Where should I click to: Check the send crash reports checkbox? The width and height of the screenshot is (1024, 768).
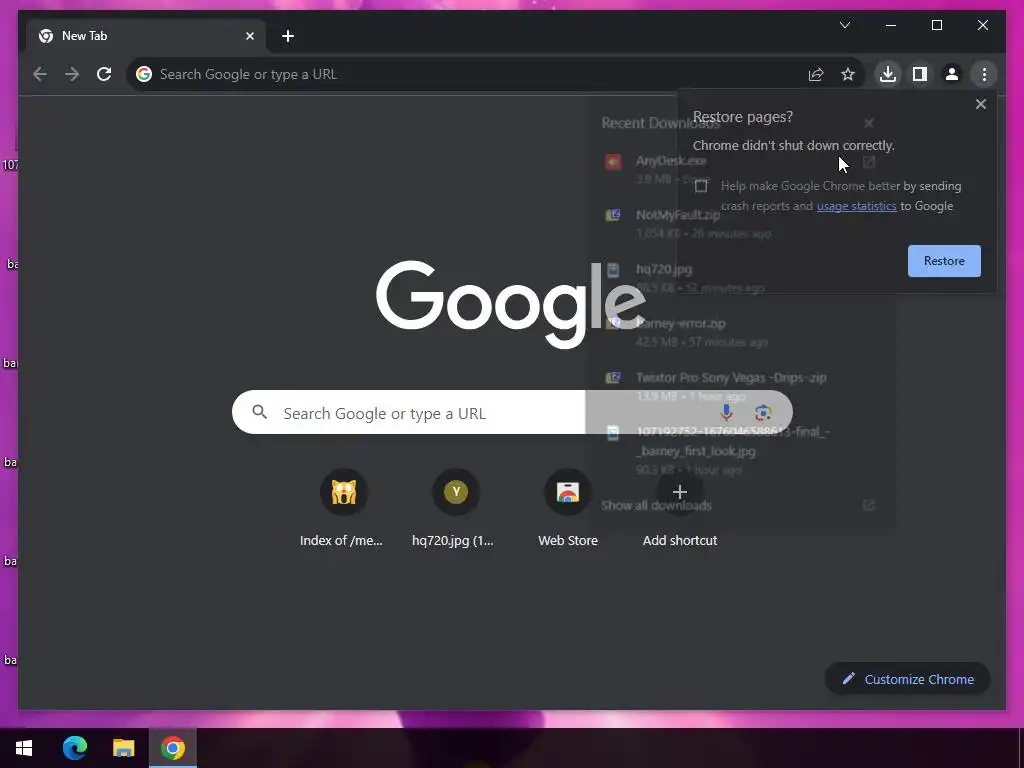701,186
